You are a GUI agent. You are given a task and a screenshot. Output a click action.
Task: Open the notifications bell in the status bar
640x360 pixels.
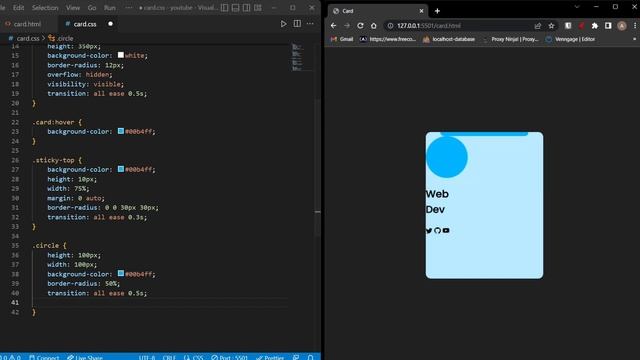tap(310, 357)
